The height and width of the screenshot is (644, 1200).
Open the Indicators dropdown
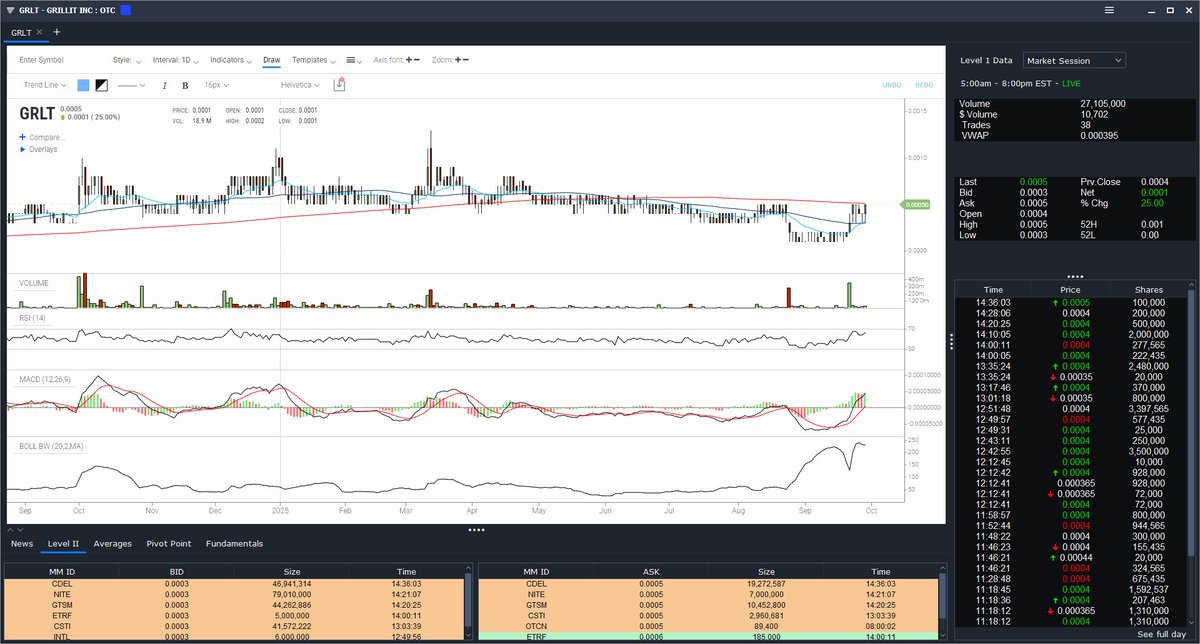click(231, 60)
